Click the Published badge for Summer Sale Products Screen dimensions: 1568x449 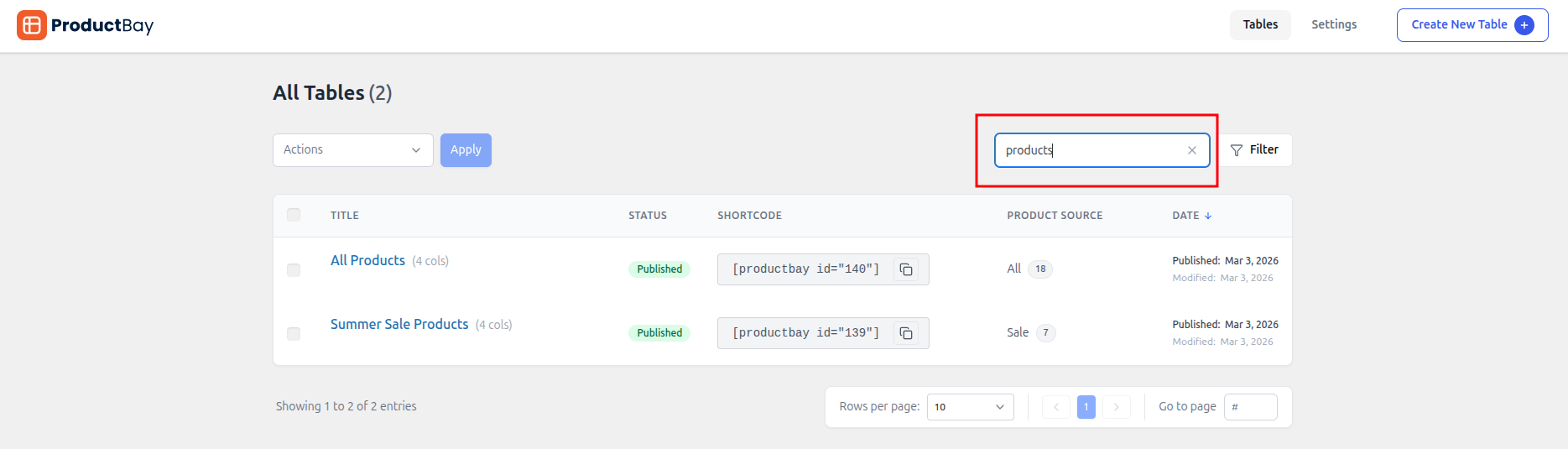tap(659, 333)
